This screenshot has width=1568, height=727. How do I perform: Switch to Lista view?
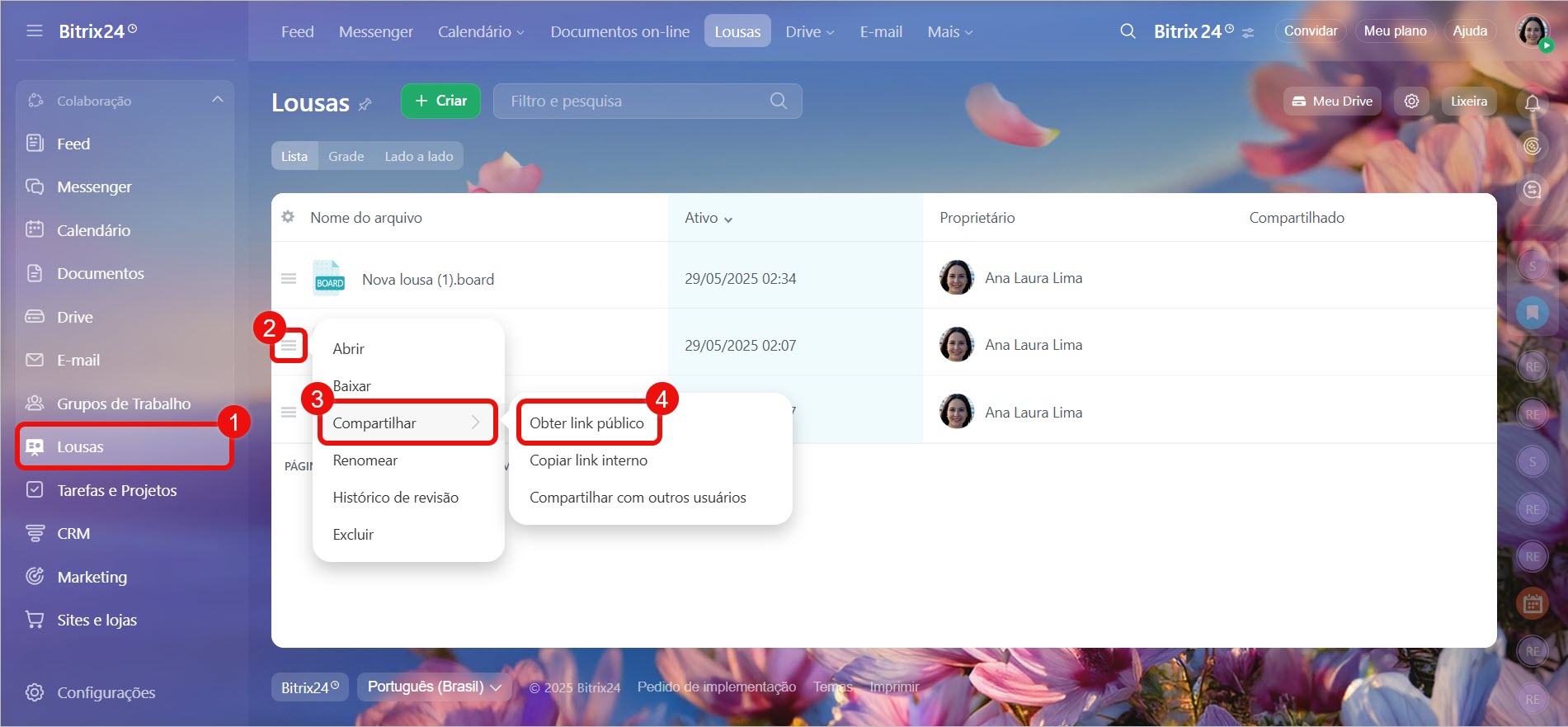294,156
